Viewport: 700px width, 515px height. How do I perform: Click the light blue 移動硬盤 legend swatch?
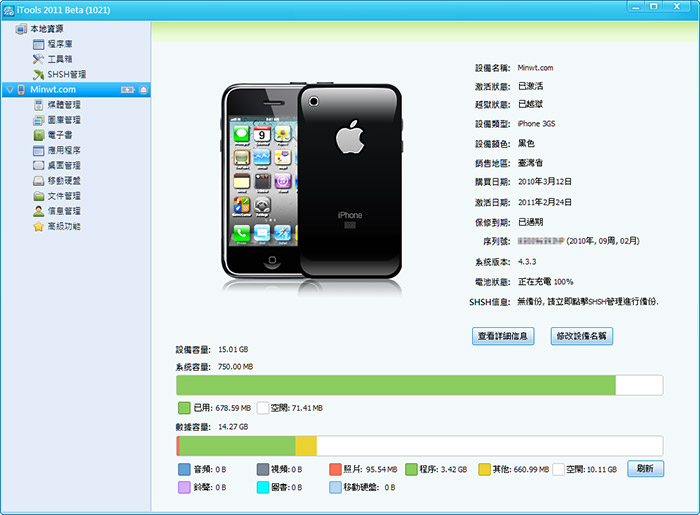335,487
